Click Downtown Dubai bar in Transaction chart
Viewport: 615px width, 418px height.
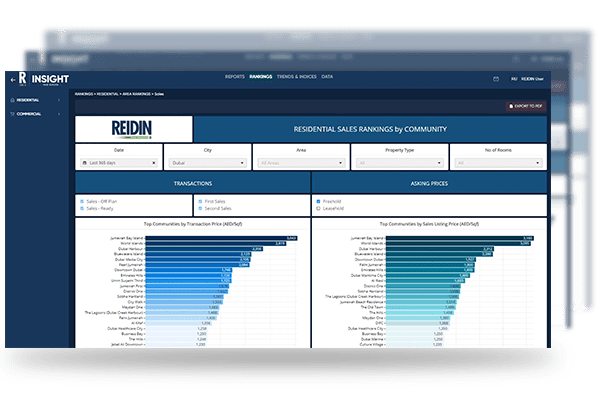pos(189,270)
